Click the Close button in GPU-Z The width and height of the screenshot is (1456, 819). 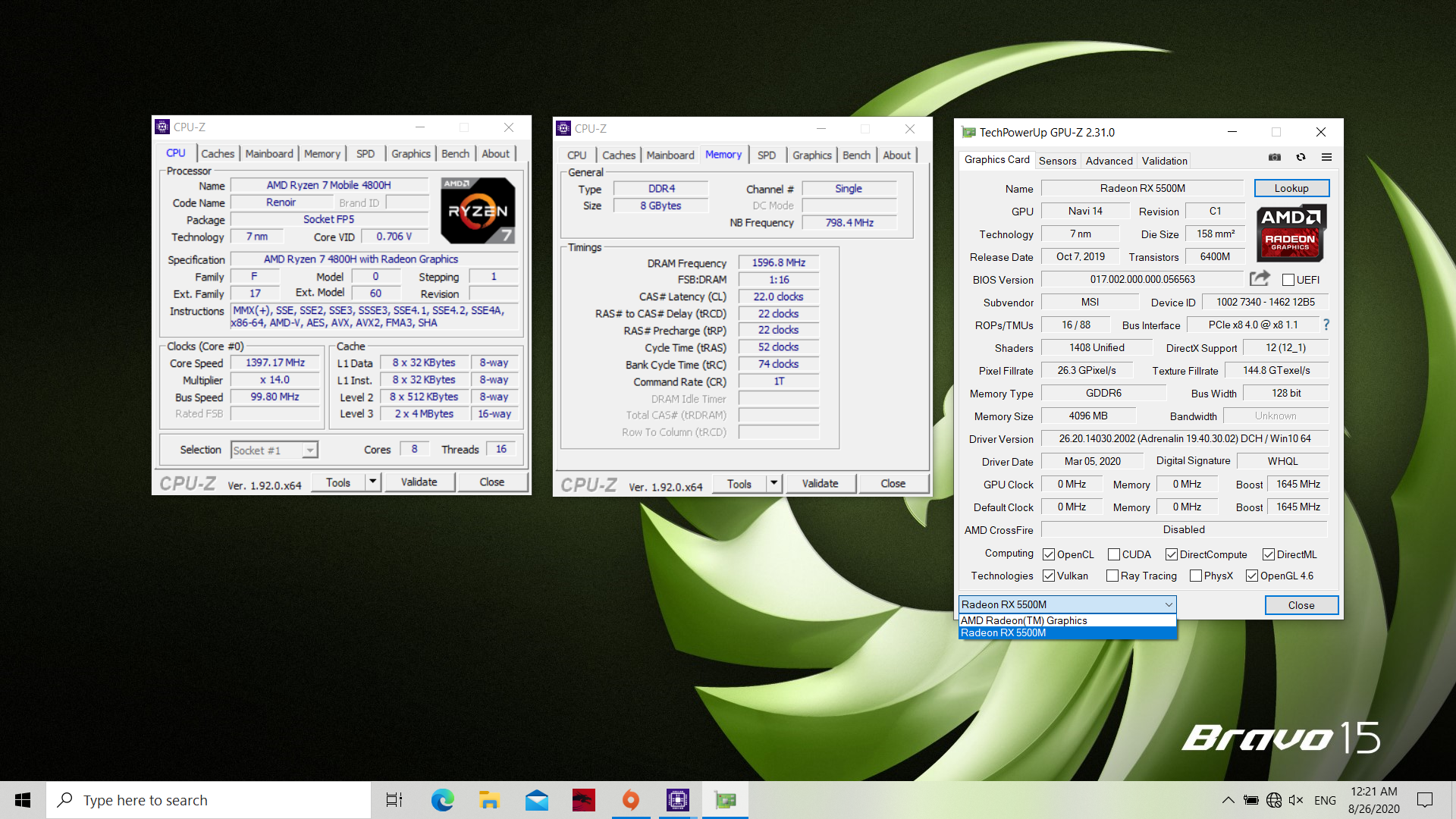coord(1301,604)
